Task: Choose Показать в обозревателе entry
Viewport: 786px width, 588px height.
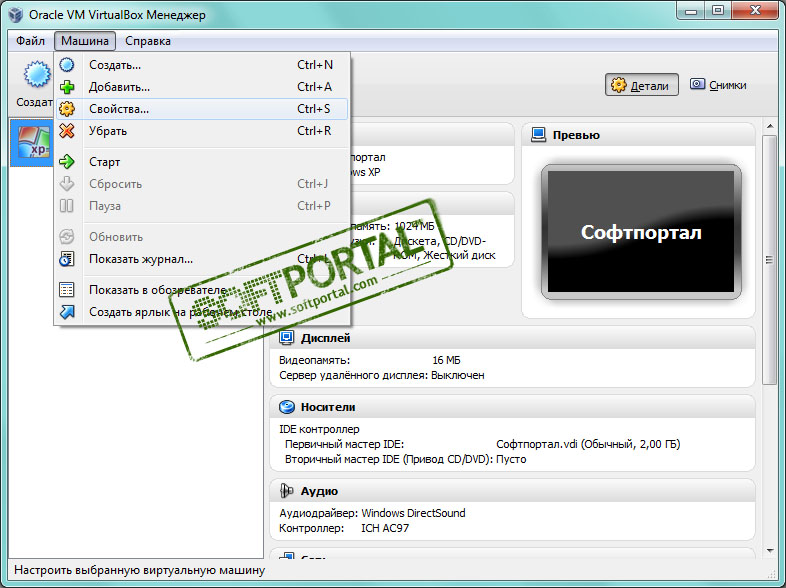Action: point(202,290)
